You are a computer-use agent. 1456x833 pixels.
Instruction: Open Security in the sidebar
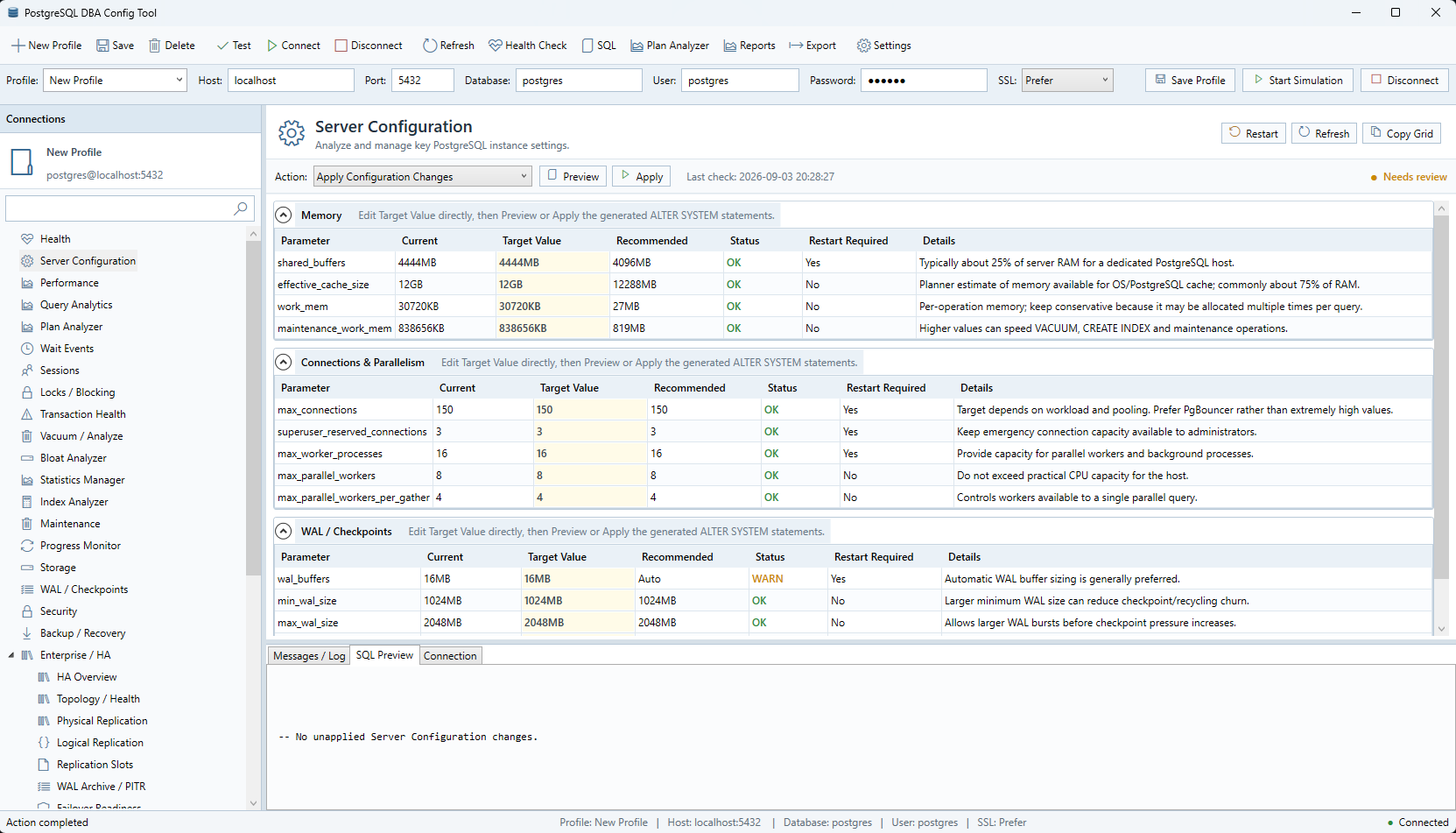tap(58, 611)
